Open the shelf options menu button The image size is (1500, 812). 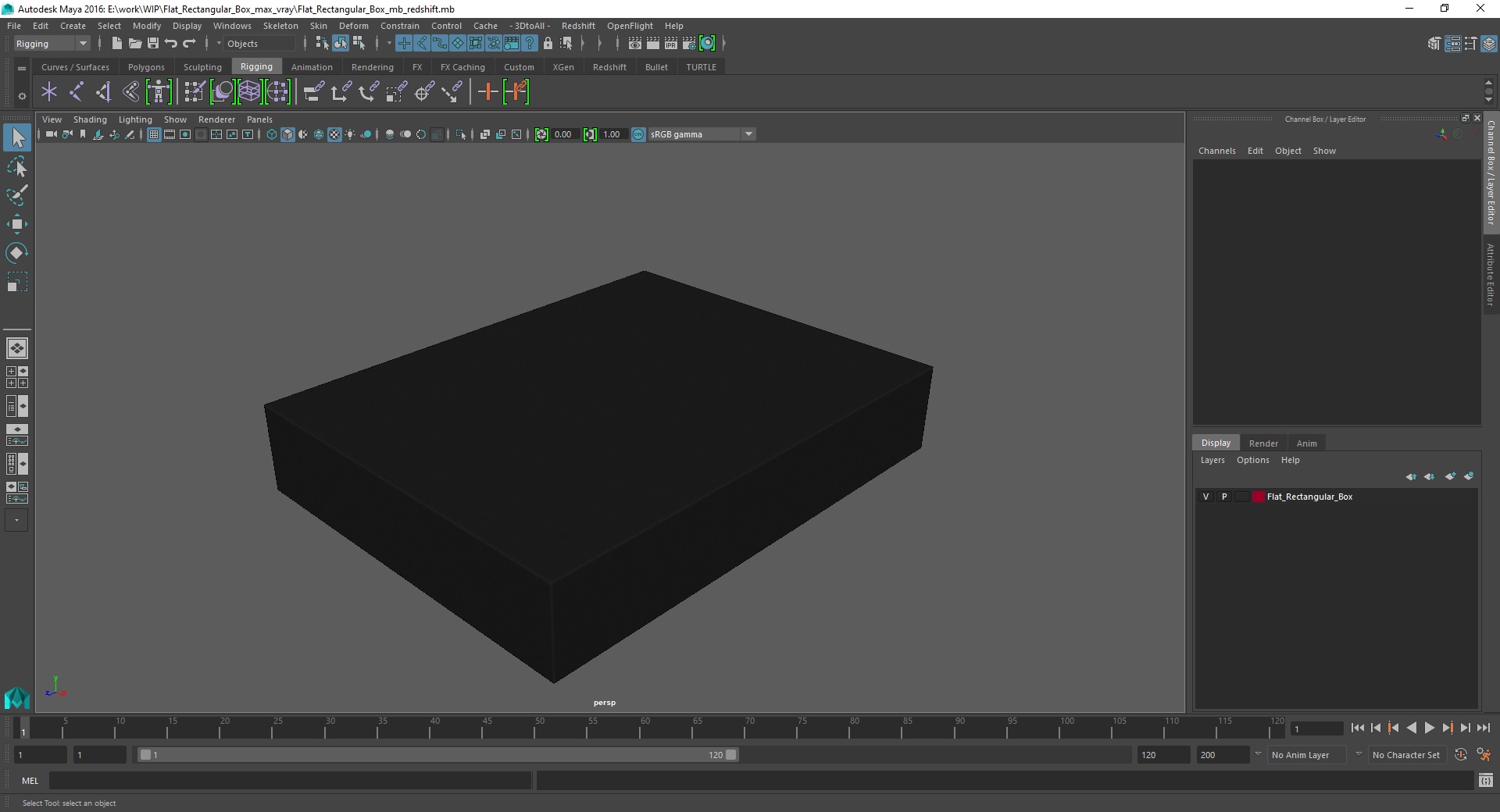point(22,96)
